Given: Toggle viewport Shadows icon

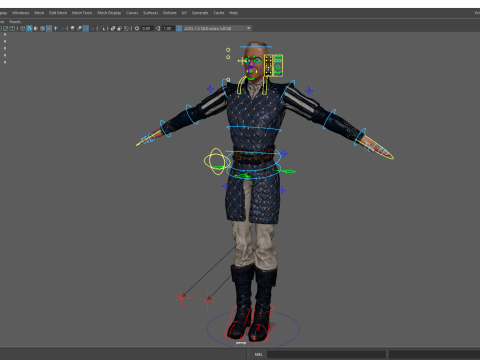Looking at the screenshot, I should coord(62,28).
